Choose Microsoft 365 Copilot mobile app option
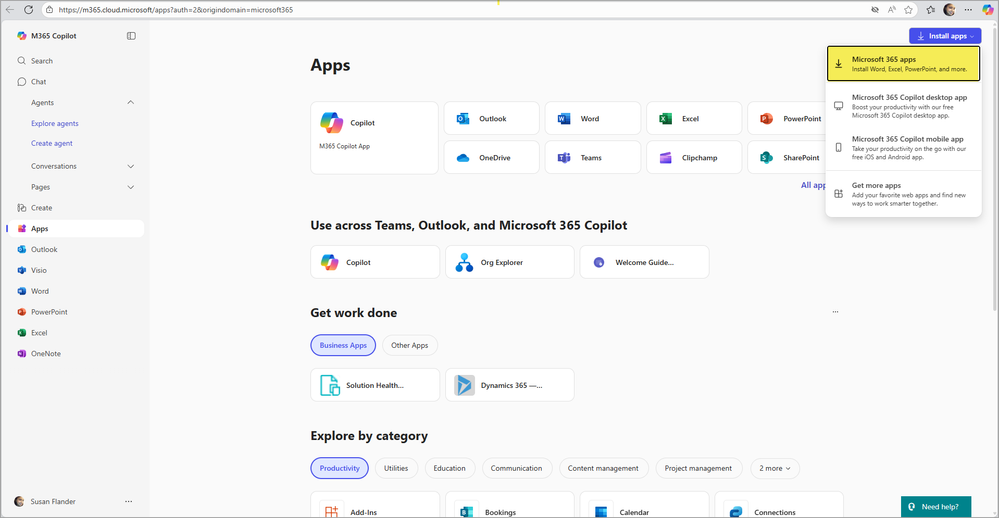Viewport: 999px width, 518px height. (903, 147)
